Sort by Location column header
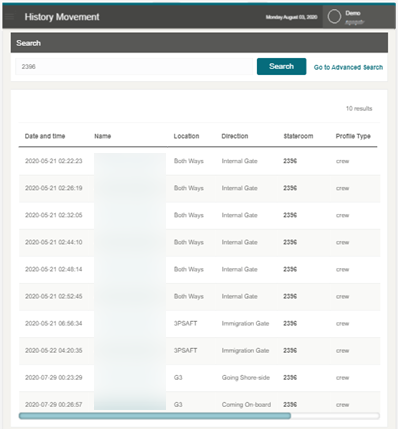398x429 pixels. coord(186,136)
